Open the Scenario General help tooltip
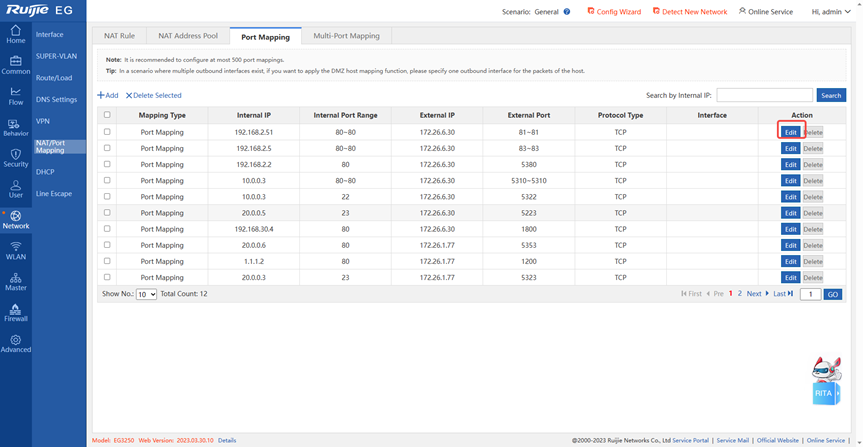Screen dimensions: 863x447 567,12
